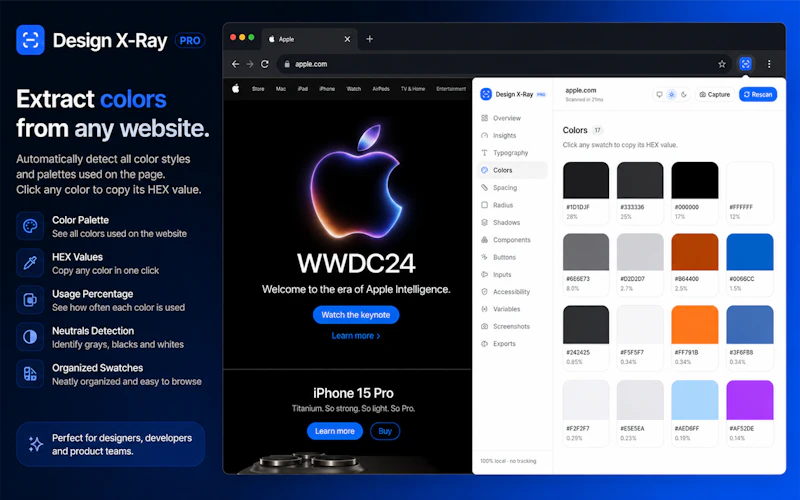Open the Spacing section

coord(513,187)
